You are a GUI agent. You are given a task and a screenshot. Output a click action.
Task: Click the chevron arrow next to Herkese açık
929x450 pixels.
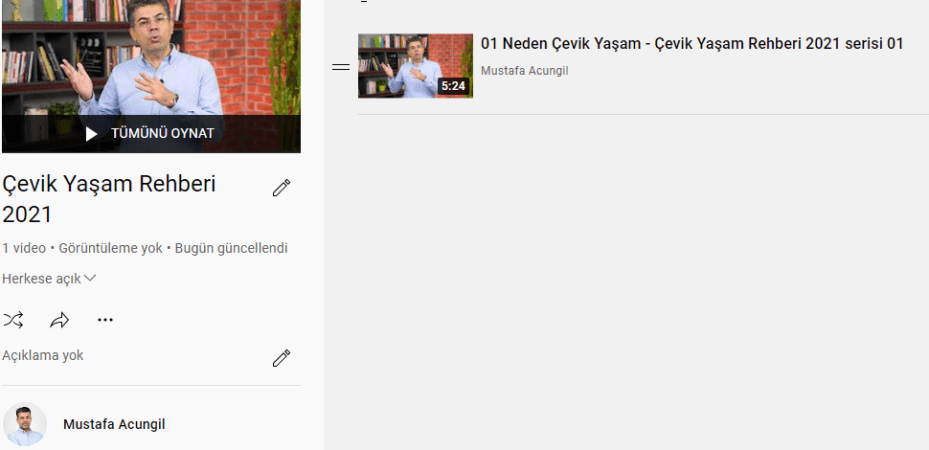click(x=90, y=279)
